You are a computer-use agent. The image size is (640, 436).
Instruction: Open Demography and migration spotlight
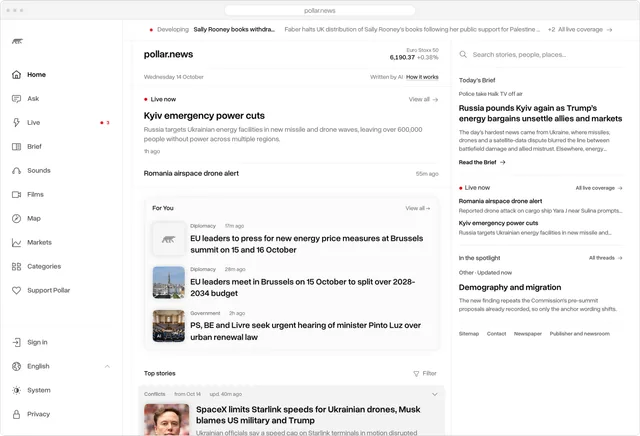coord(510,287)
